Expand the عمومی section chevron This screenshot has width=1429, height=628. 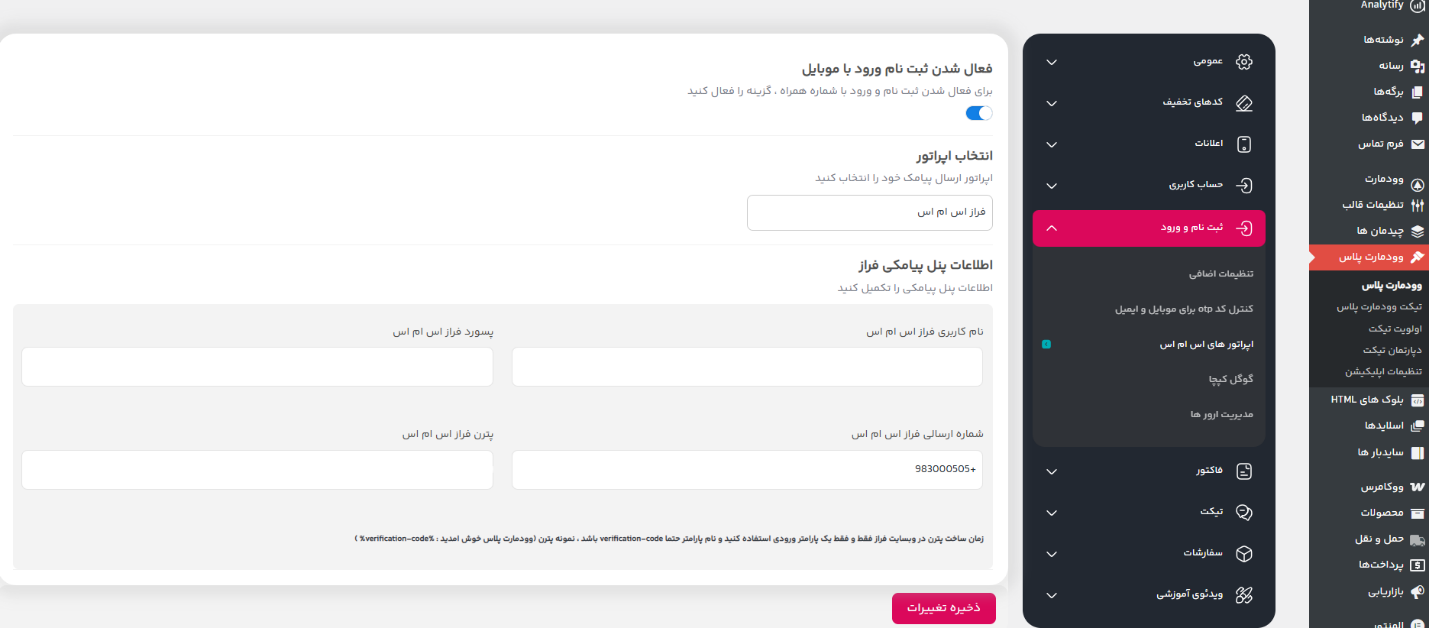pos(1051,61)
